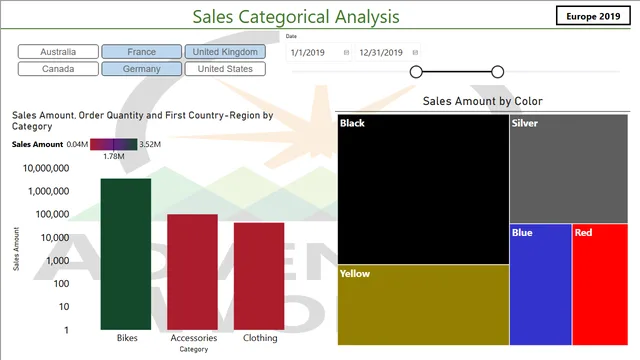Select the Silver treemap tile
Screen dimensions: 640x360
(x=569, y=169)
